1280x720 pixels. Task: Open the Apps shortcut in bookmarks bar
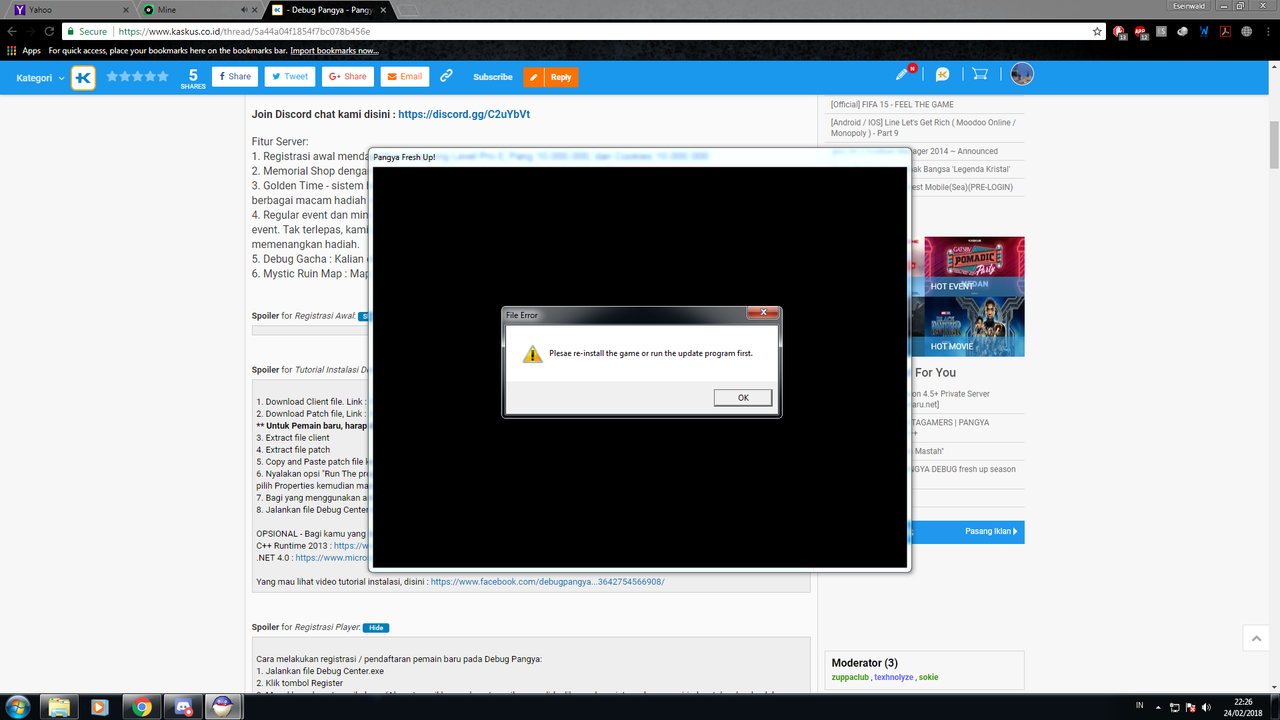[24, 50]
